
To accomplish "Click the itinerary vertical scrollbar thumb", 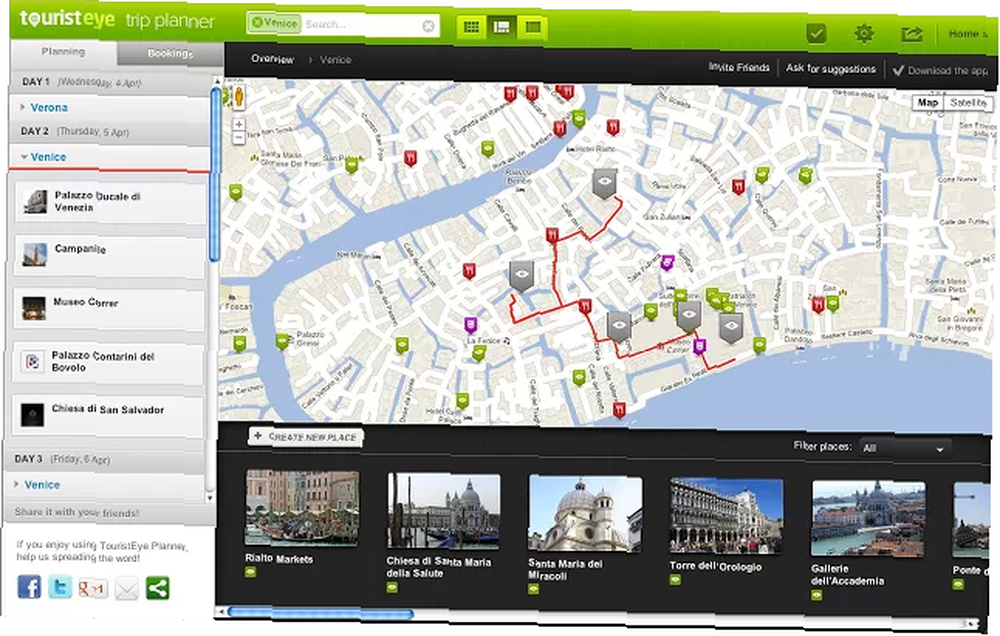I will tap(215, 174).
